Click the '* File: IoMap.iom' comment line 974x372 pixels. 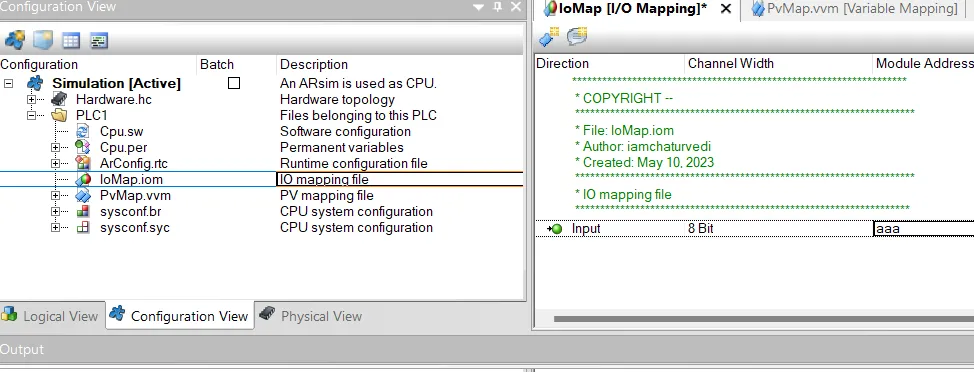click(624, 130)
